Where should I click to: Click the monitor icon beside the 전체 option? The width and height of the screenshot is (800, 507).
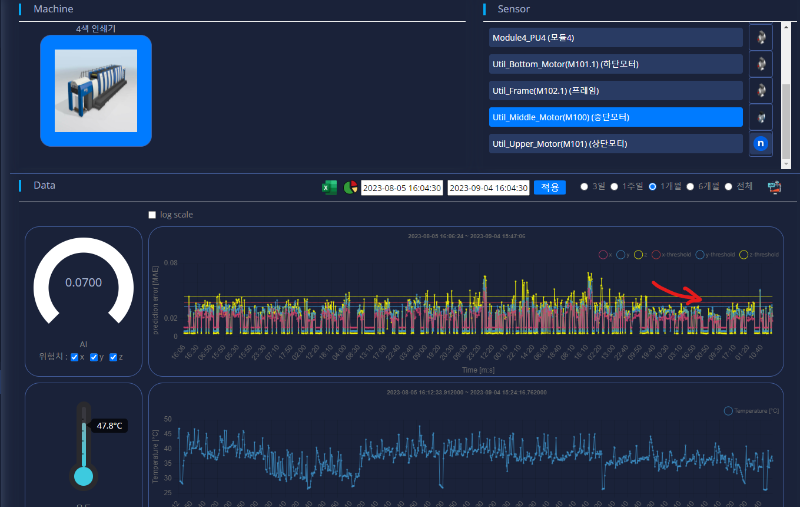774,187
